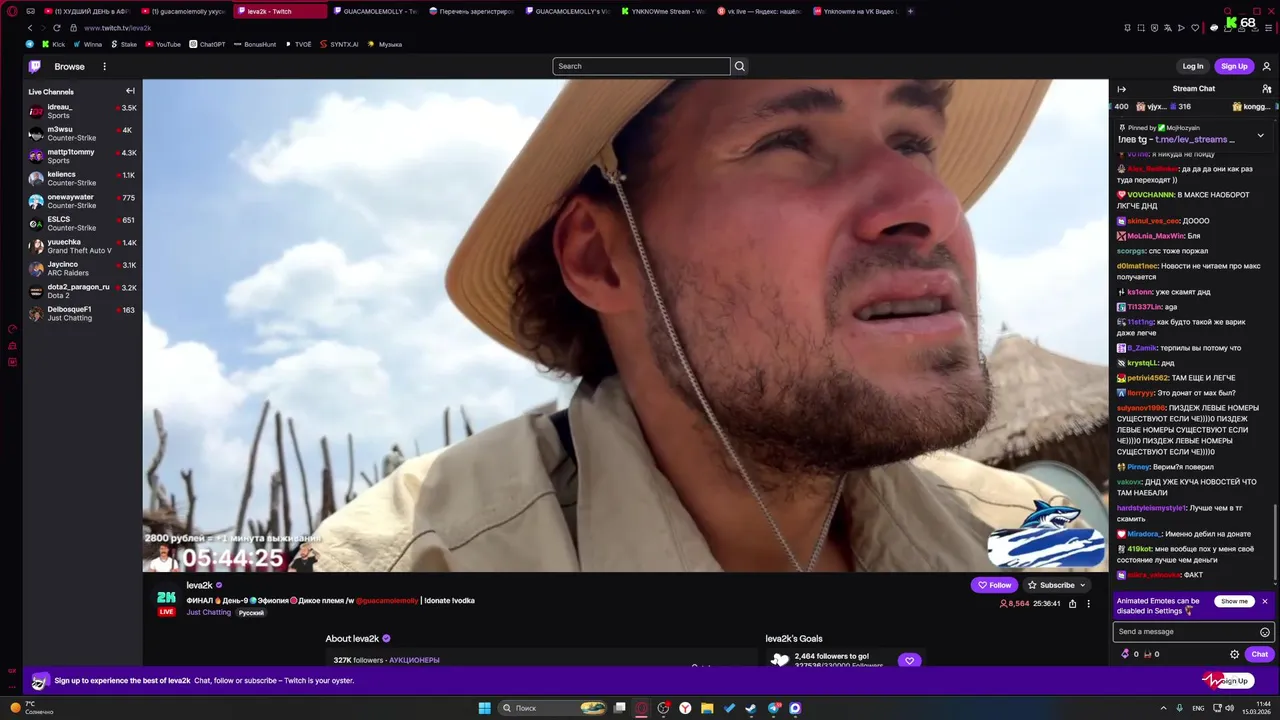This screenshot has height=720, width=1280.
Task: Open mattp1tommy Sports channel
Action: tap(82, 156)
